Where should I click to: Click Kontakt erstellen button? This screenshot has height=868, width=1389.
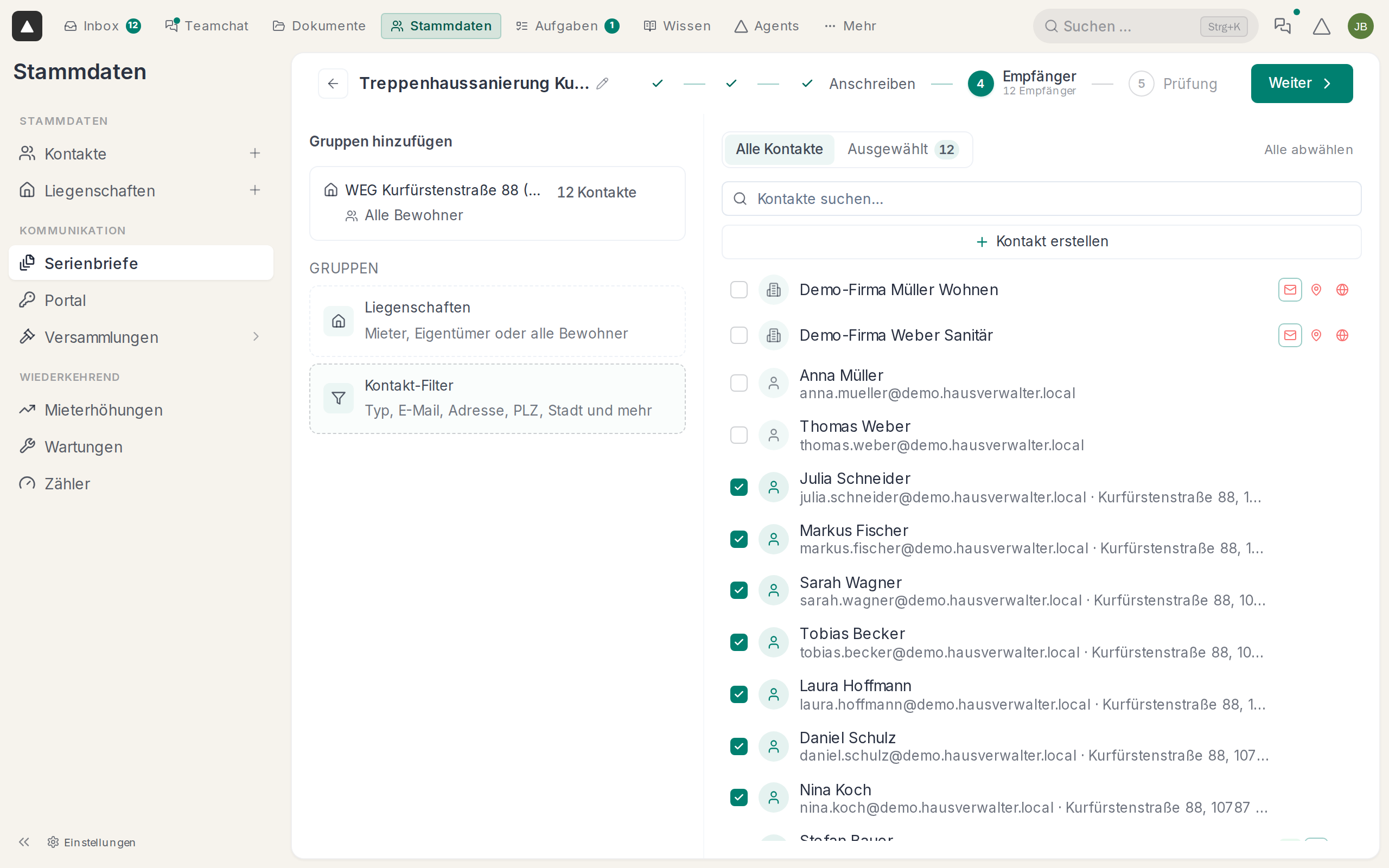(1041, 242)
